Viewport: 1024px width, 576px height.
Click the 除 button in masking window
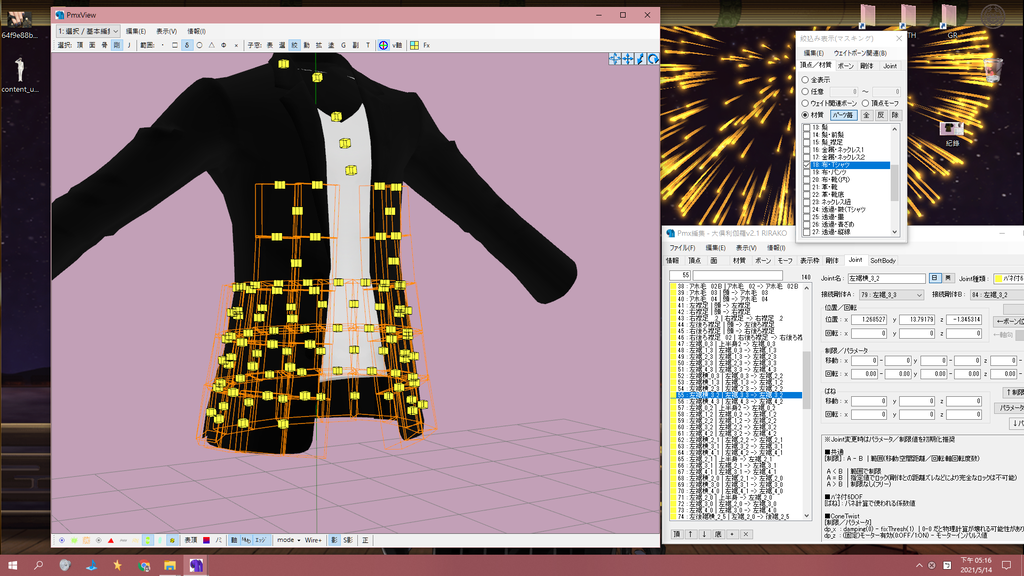pyautogui.click(x=895, y=115)
